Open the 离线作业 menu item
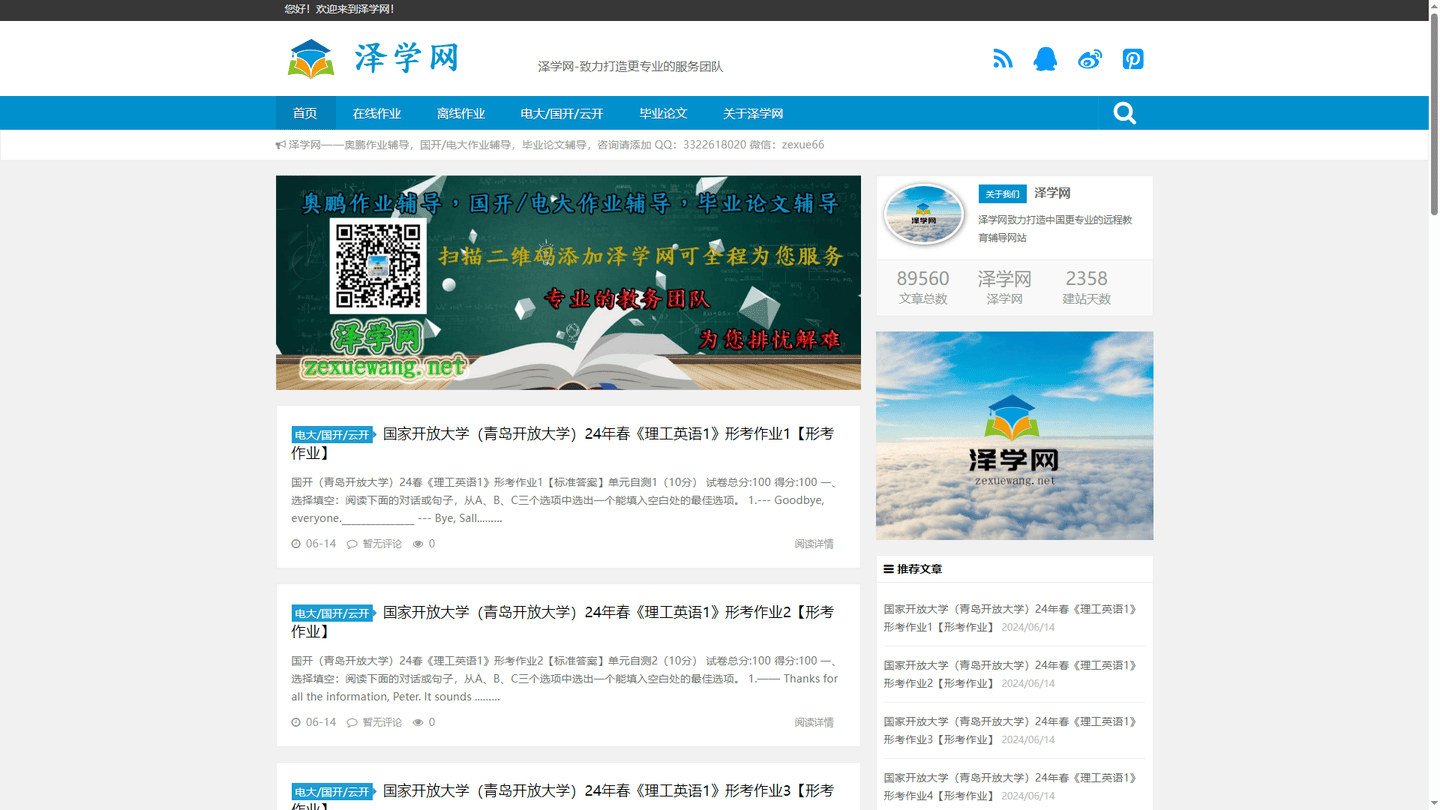 tap(461, 113)
